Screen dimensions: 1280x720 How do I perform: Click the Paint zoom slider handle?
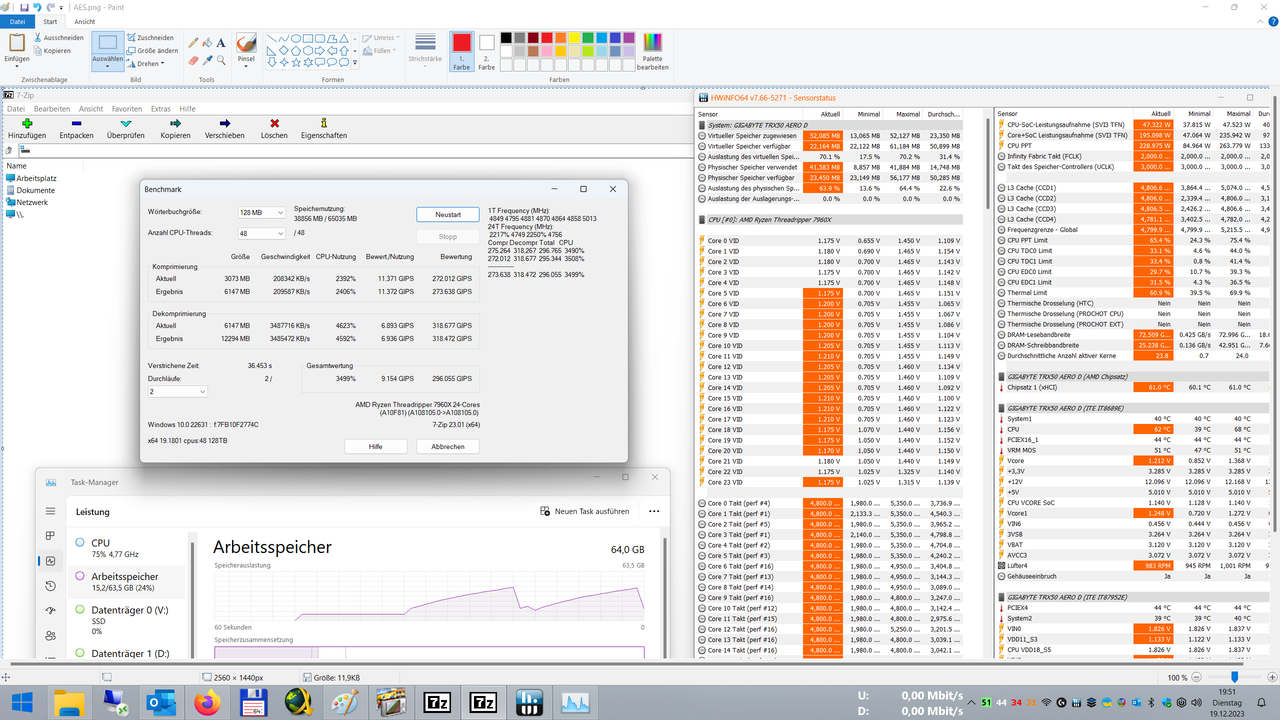pyautogui.click(x=1234, y=677)
